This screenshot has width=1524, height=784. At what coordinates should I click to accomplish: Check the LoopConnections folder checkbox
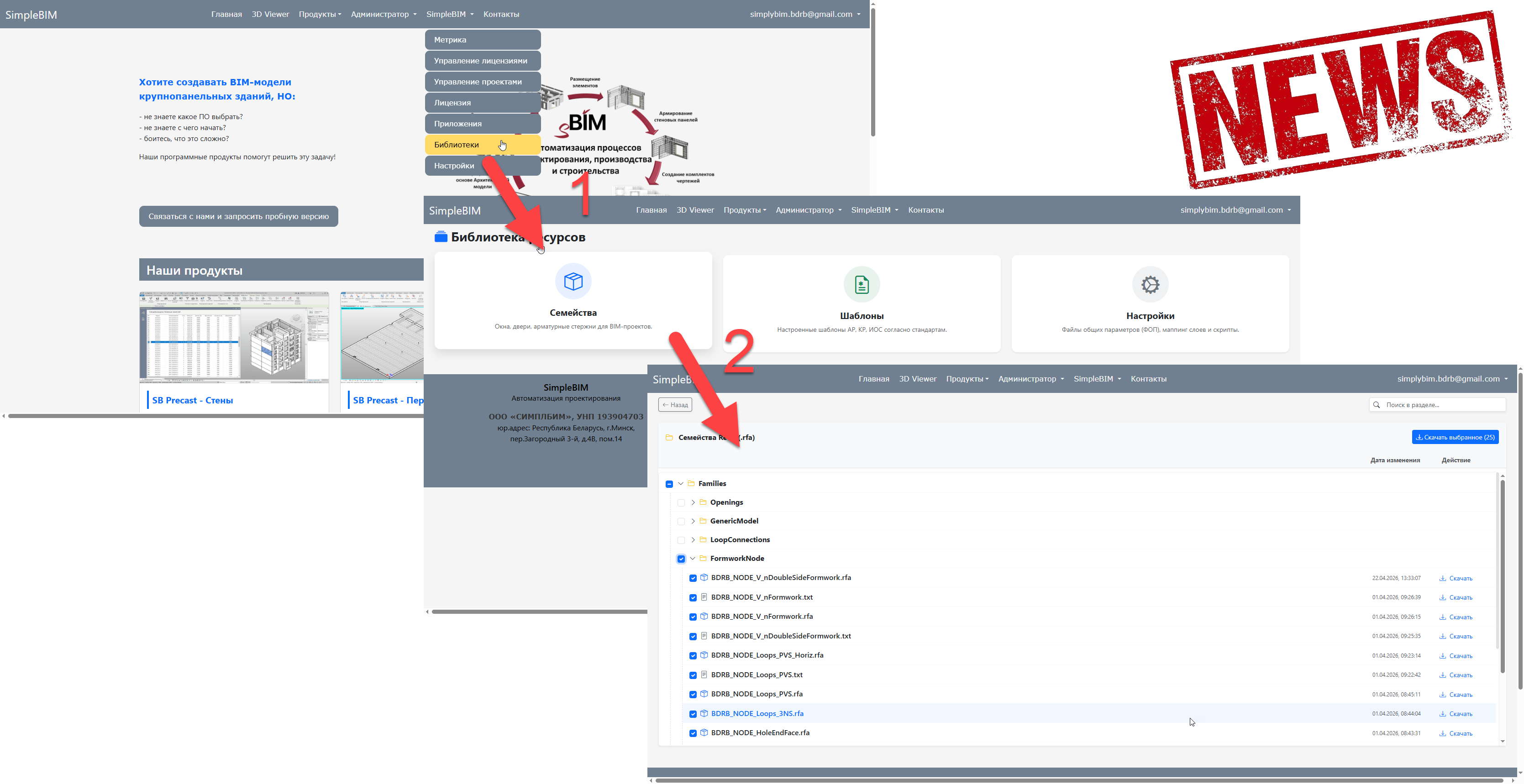point(681,540)
